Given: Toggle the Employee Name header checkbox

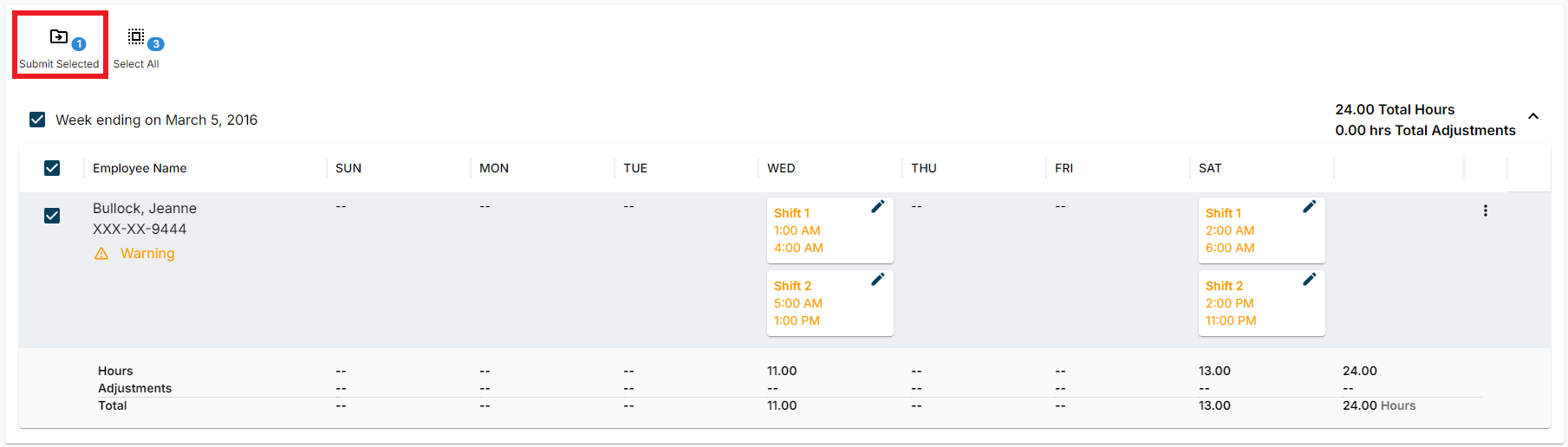Looking at the screenshot, I should tap(52, 168).
